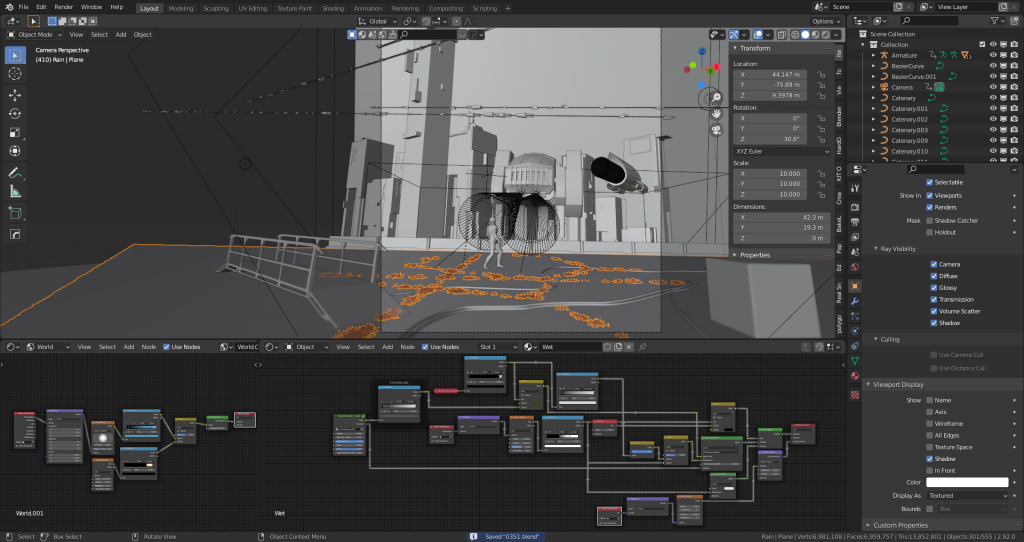Enable the Shadow Catcher checkbox
The width and height of the screenshot is (1024, 542).
coord(930,221)
